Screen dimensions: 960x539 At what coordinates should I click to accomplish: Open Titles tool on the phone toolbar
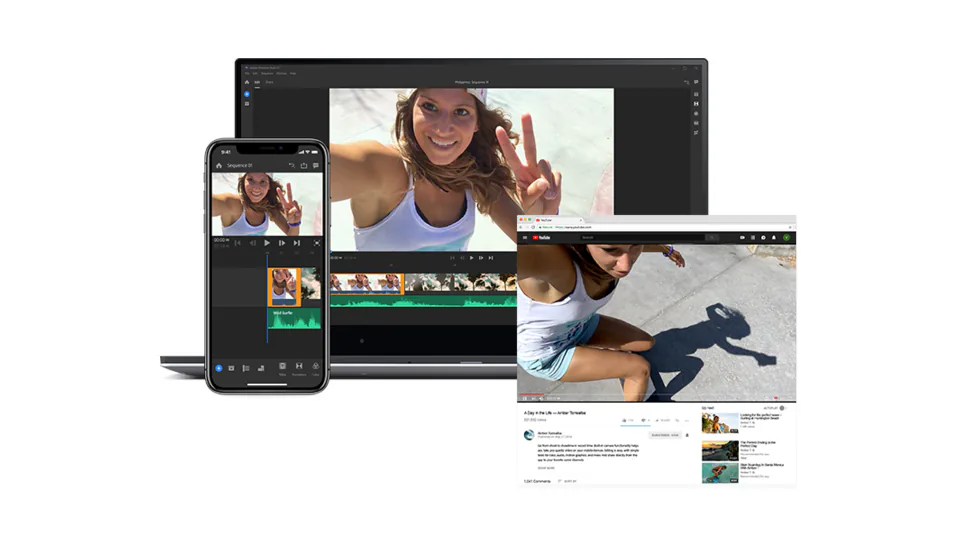point(282,368)
